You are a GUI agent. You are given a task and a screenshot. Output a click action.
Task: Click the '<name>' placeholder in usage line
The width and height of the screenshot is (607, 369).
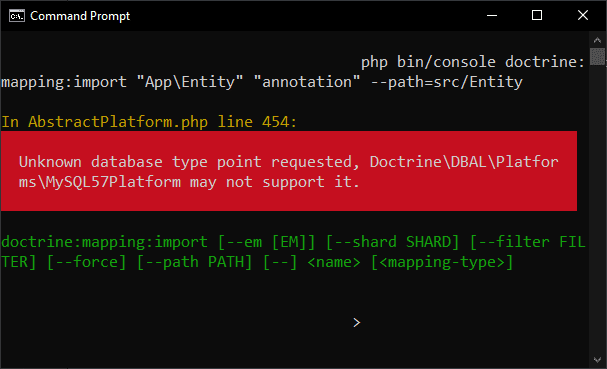click(334, 262)
